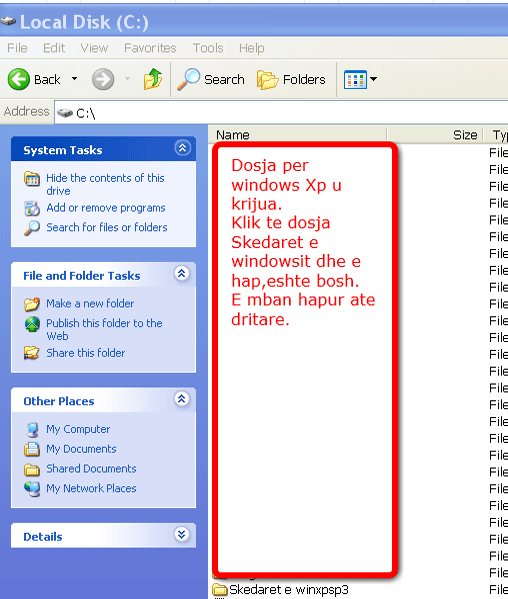Click the My Network Places icon

tap(32, 489)
